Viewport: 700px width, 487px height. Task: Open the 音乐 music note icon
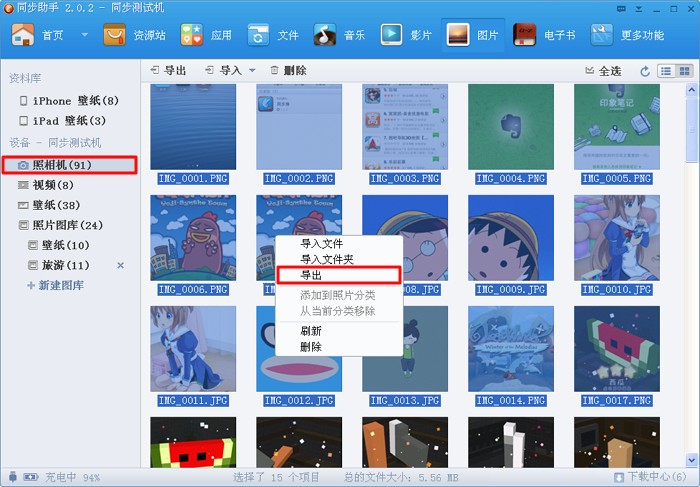coord(325,35)
